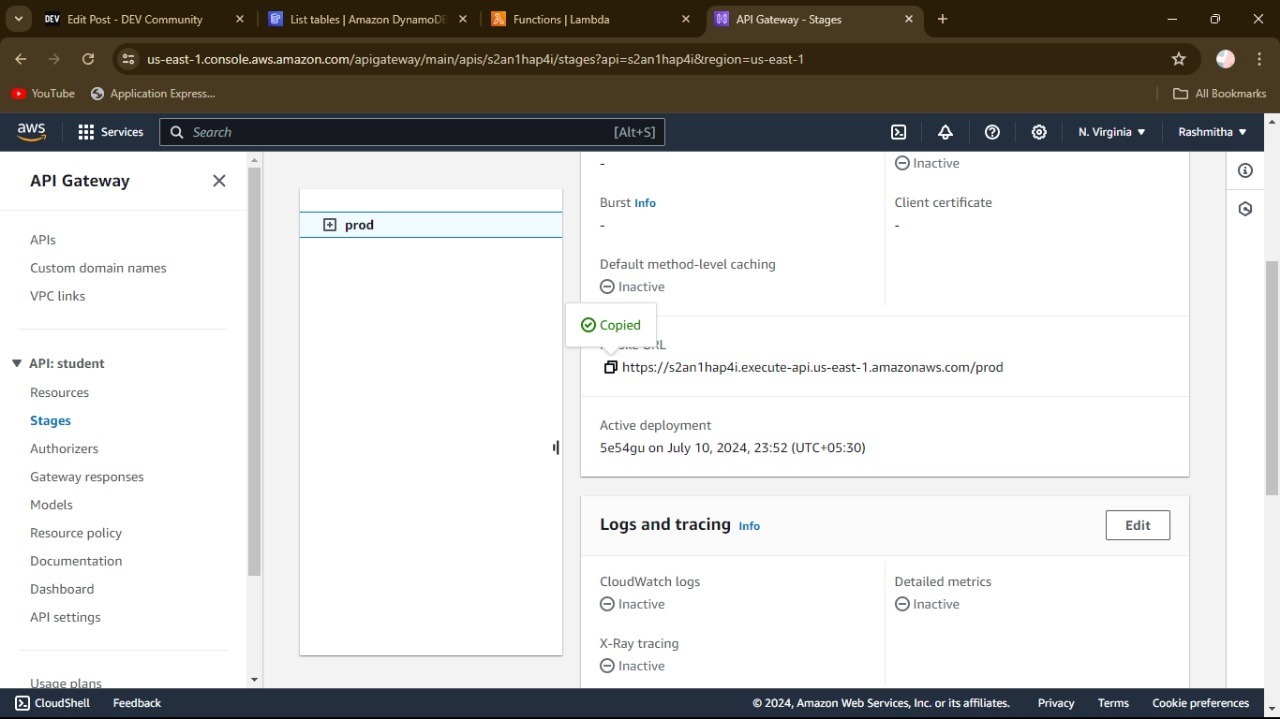Screen dimensions: 1280x719
Task: Close the Functions Lambda tab
Action: tap(685, 19)
